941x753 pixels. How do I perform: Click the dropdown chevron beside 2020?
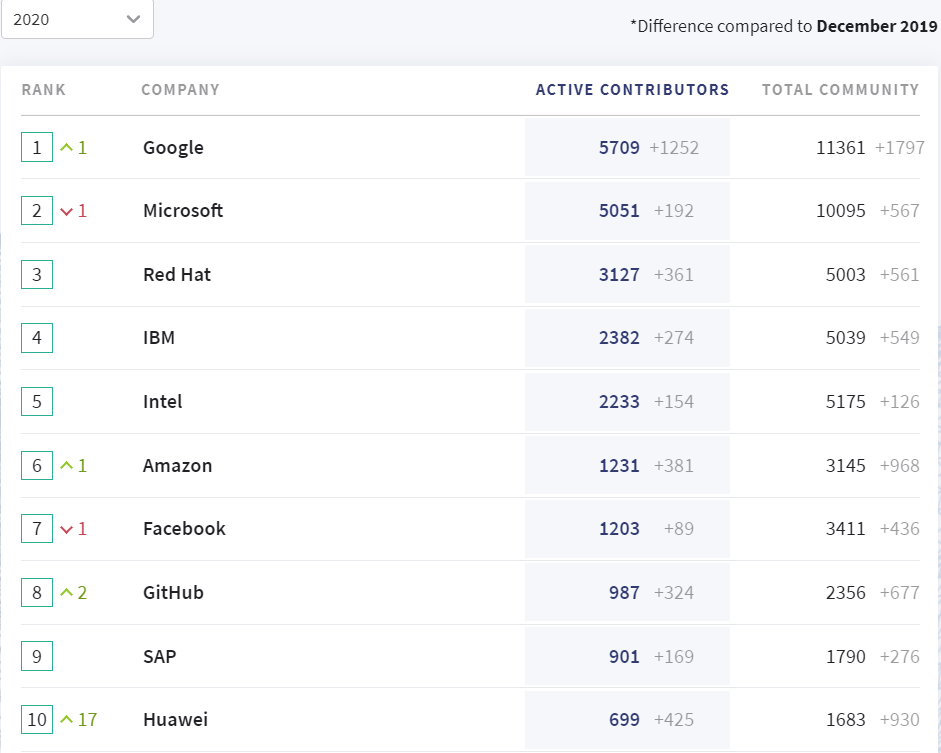pyautogui.click(x=134, y=19)
